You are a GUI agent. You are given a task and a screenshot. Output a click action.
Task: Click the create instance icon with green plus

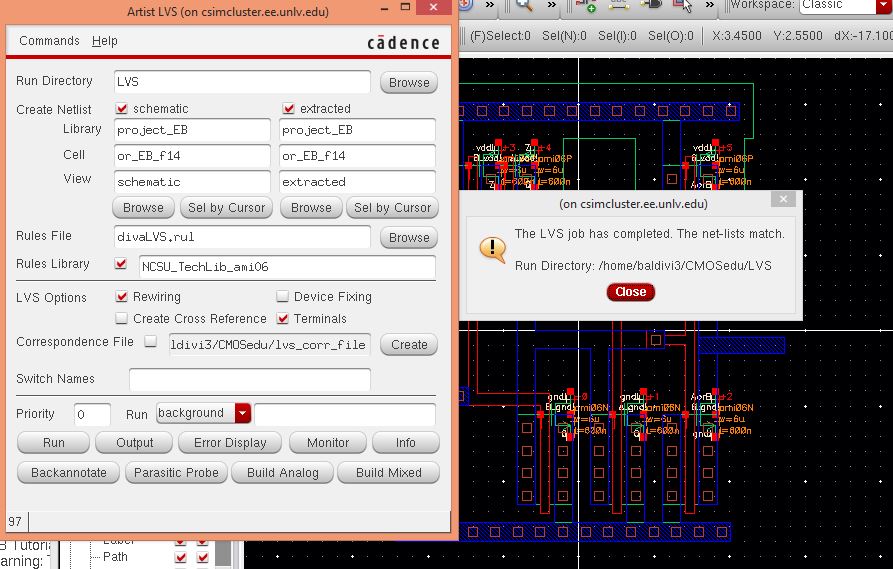[587, 6]
